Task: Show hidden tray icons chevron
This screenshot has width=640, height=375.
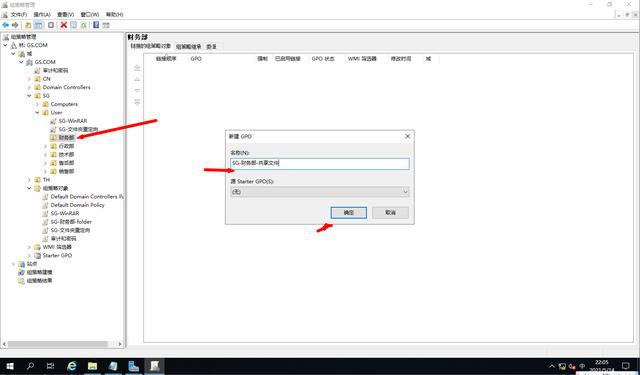Action: 552,366
